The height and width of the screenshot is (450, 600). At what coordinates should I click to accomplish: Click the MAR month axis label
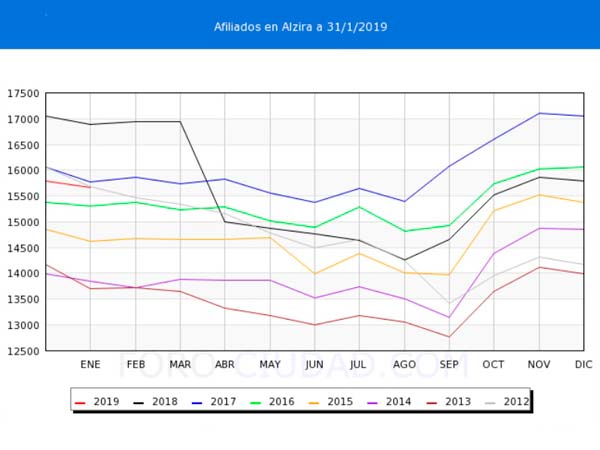(x=180, y=365)
